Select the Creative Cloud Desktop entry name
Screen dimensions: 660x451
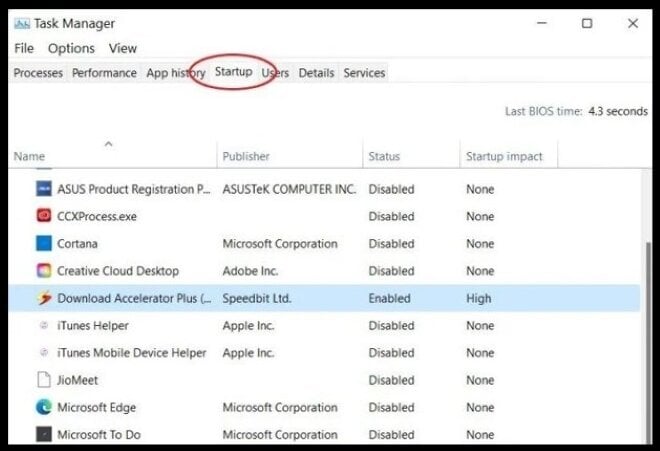118,271
